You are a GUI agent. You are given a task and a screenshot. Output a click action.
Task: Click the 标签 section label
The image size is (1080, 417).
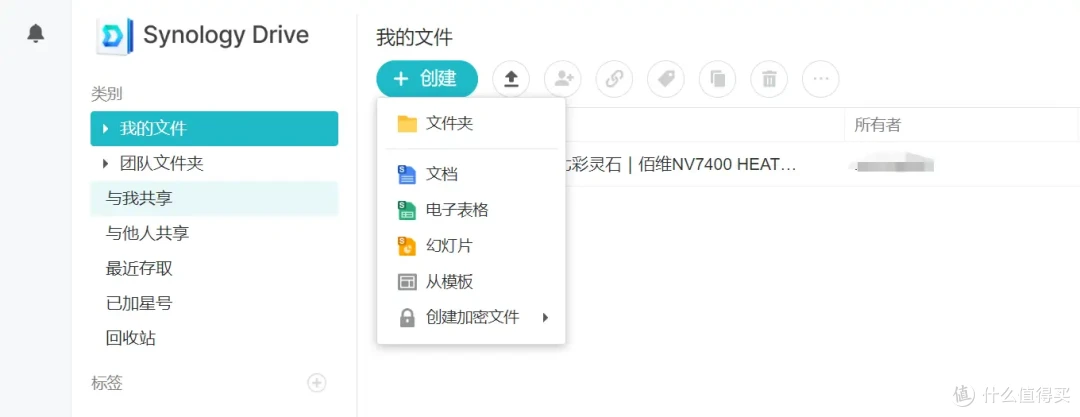(107, 383)
